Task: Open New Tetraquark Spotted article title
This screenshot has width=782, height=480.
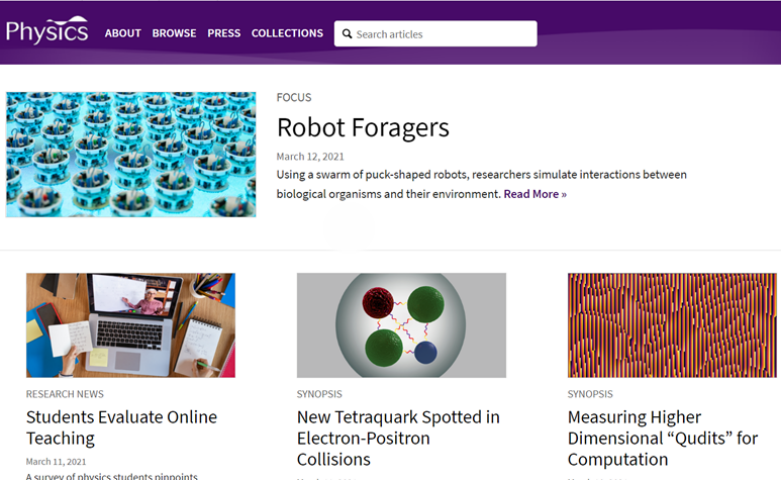Action: click(x=398, y=438)
